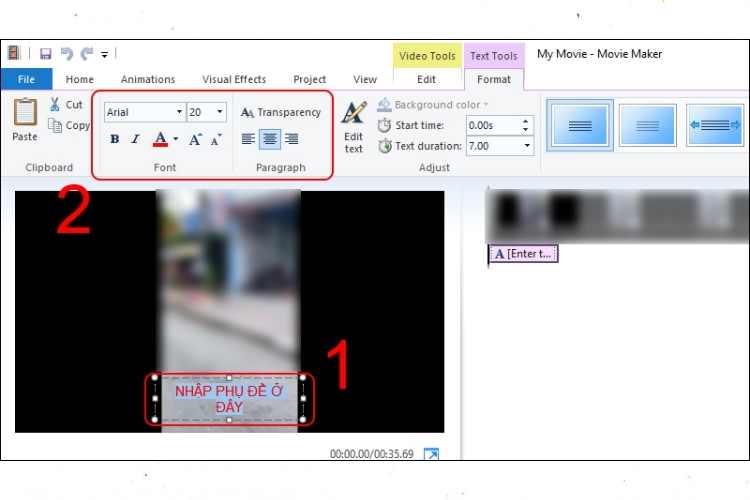The height and width of the screenshot is (500, 750).
Task: Click the blurred video clip on storyboard
Action: tap(617, 216)
